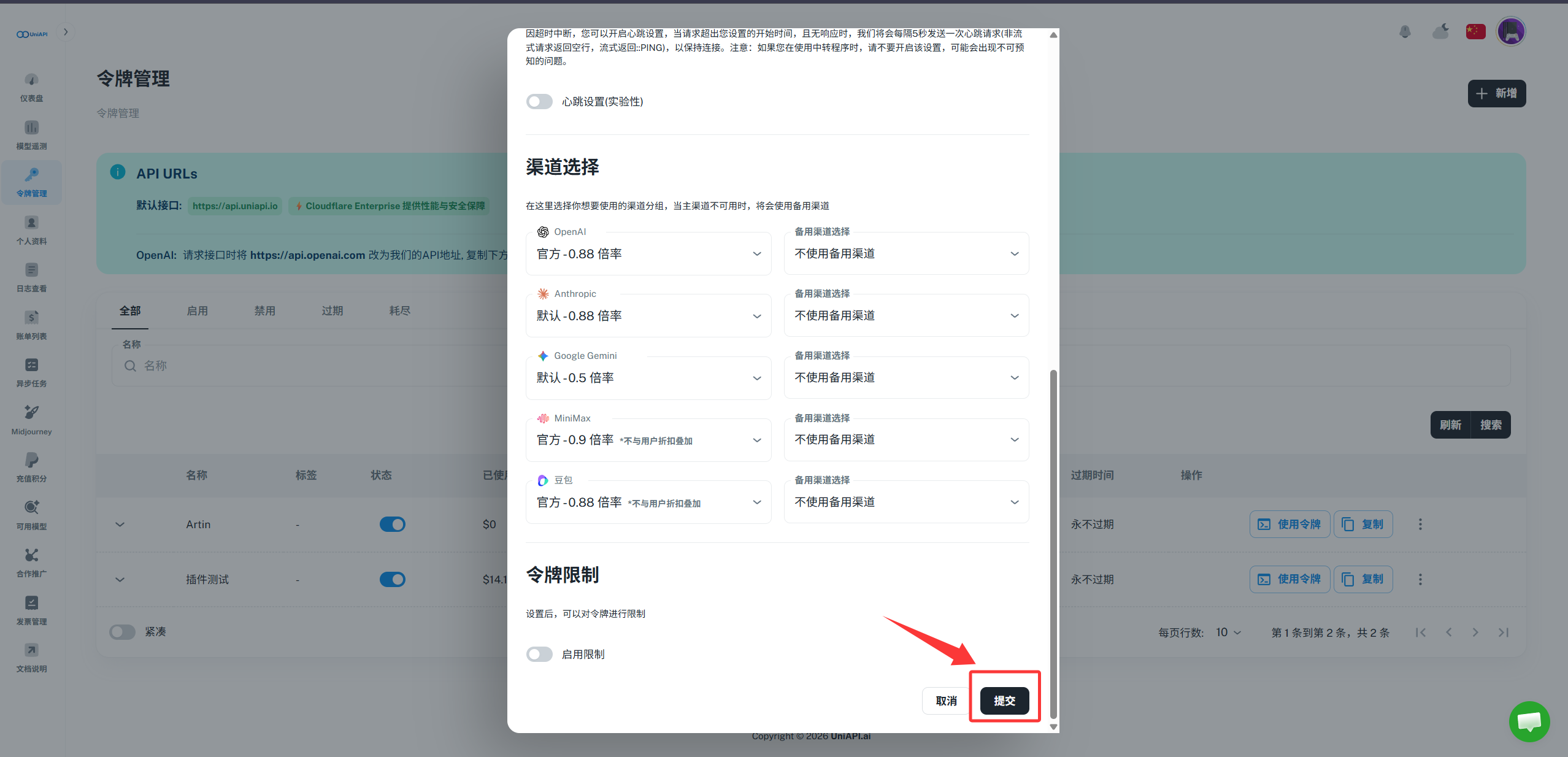1568x757 pixels.
Task: Go to the first page of table
Action: tap(1421, 632)
